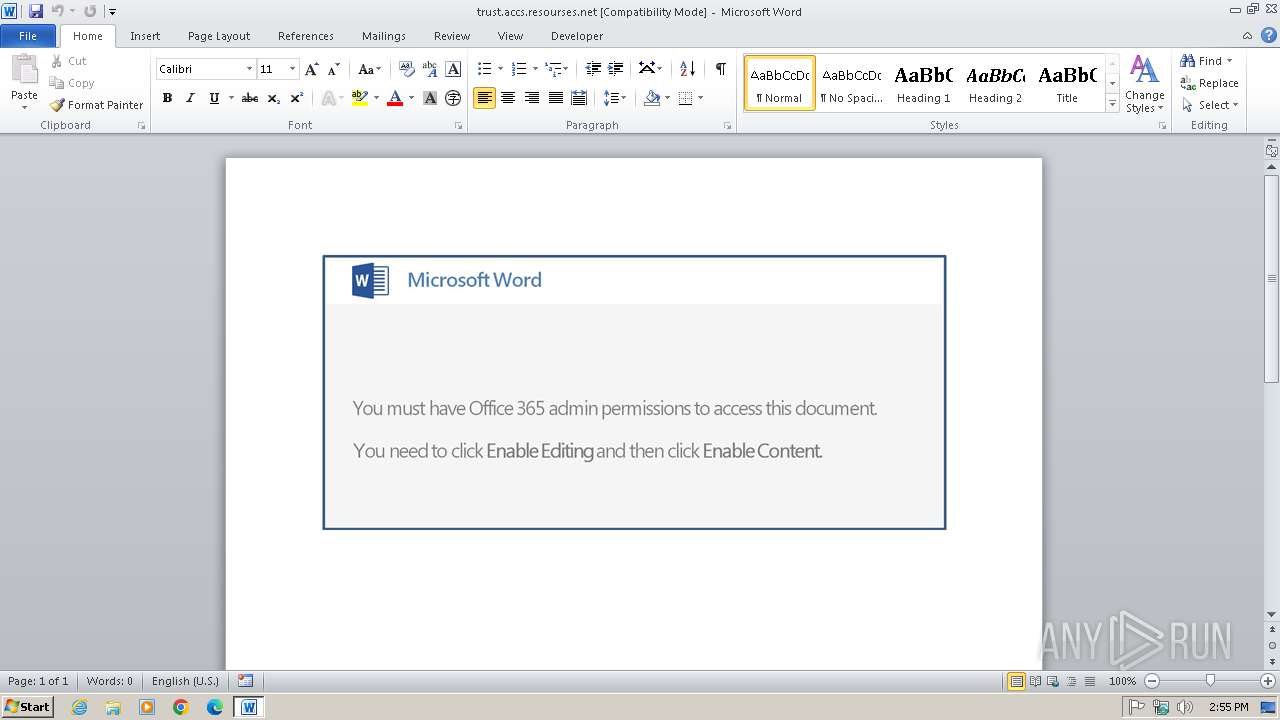This screenshot has width=1280, height=720.
Task: Justify paragraph text
Action: 555,98
